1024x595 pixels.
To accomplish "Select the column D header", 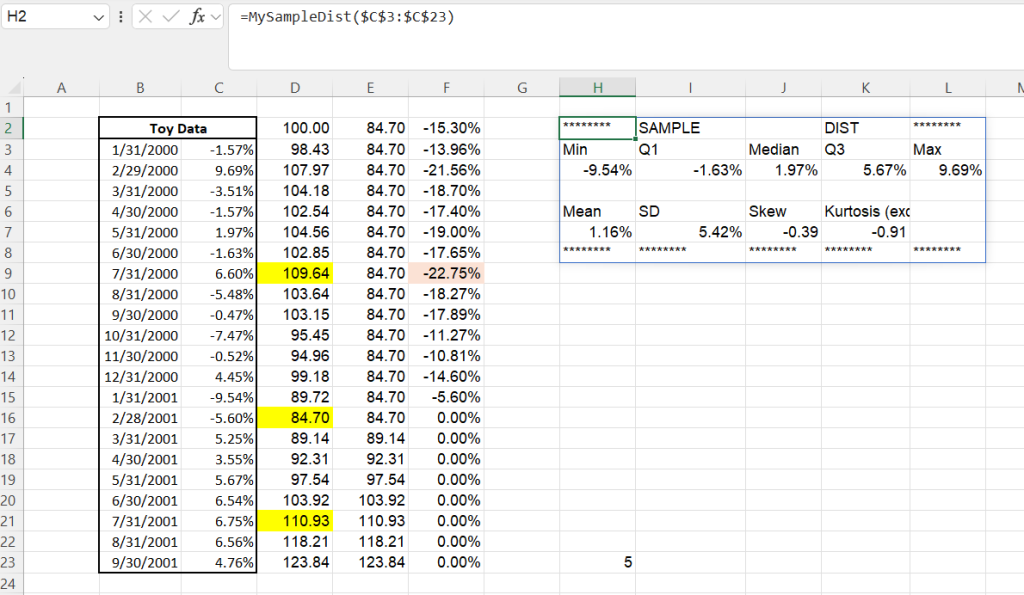I will point(295,88).
